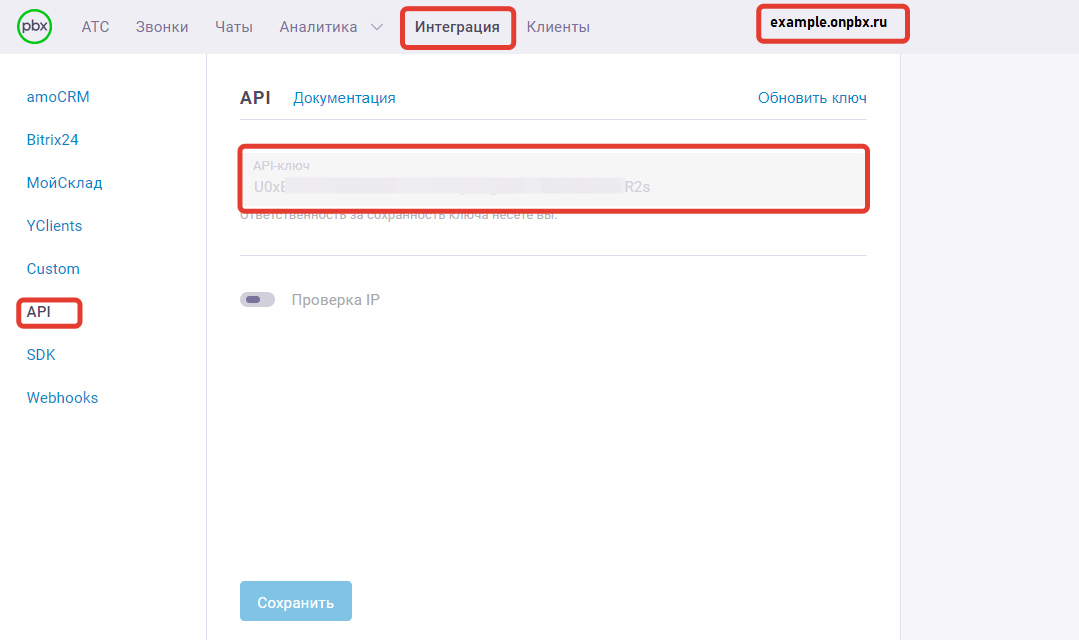The height and width of the screenshot is (640, 1079).
Task: Open the Клиенты section
Action: (x=558, y=27)
